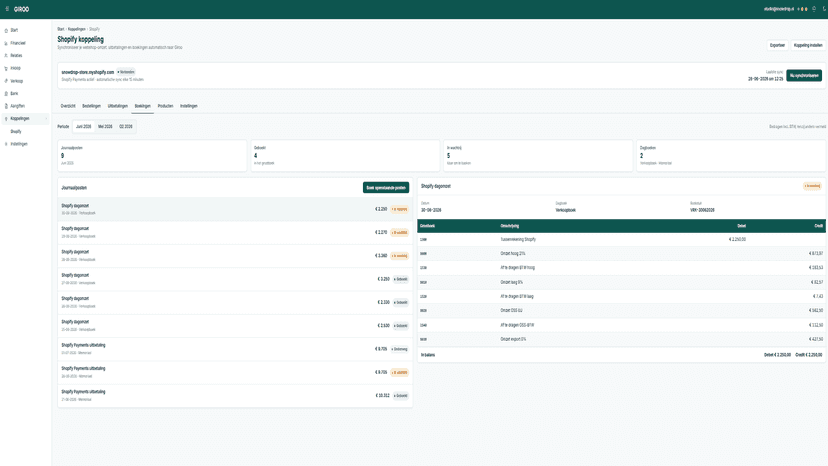
Task: Open the Instellingen gear icon in sidebar
Action: click(x=6, y=144)
